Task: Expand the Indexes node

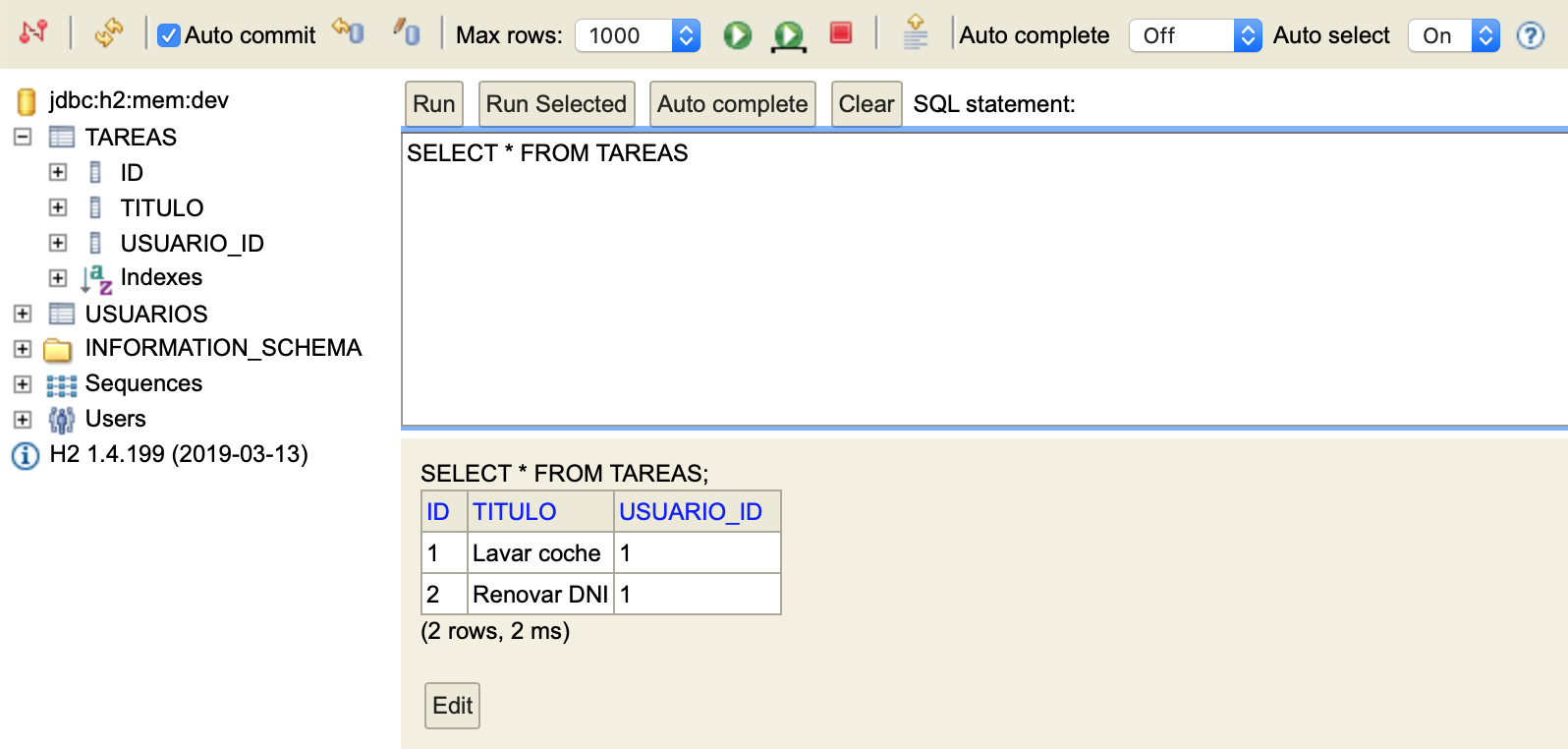Action: (x=58, y=278)
